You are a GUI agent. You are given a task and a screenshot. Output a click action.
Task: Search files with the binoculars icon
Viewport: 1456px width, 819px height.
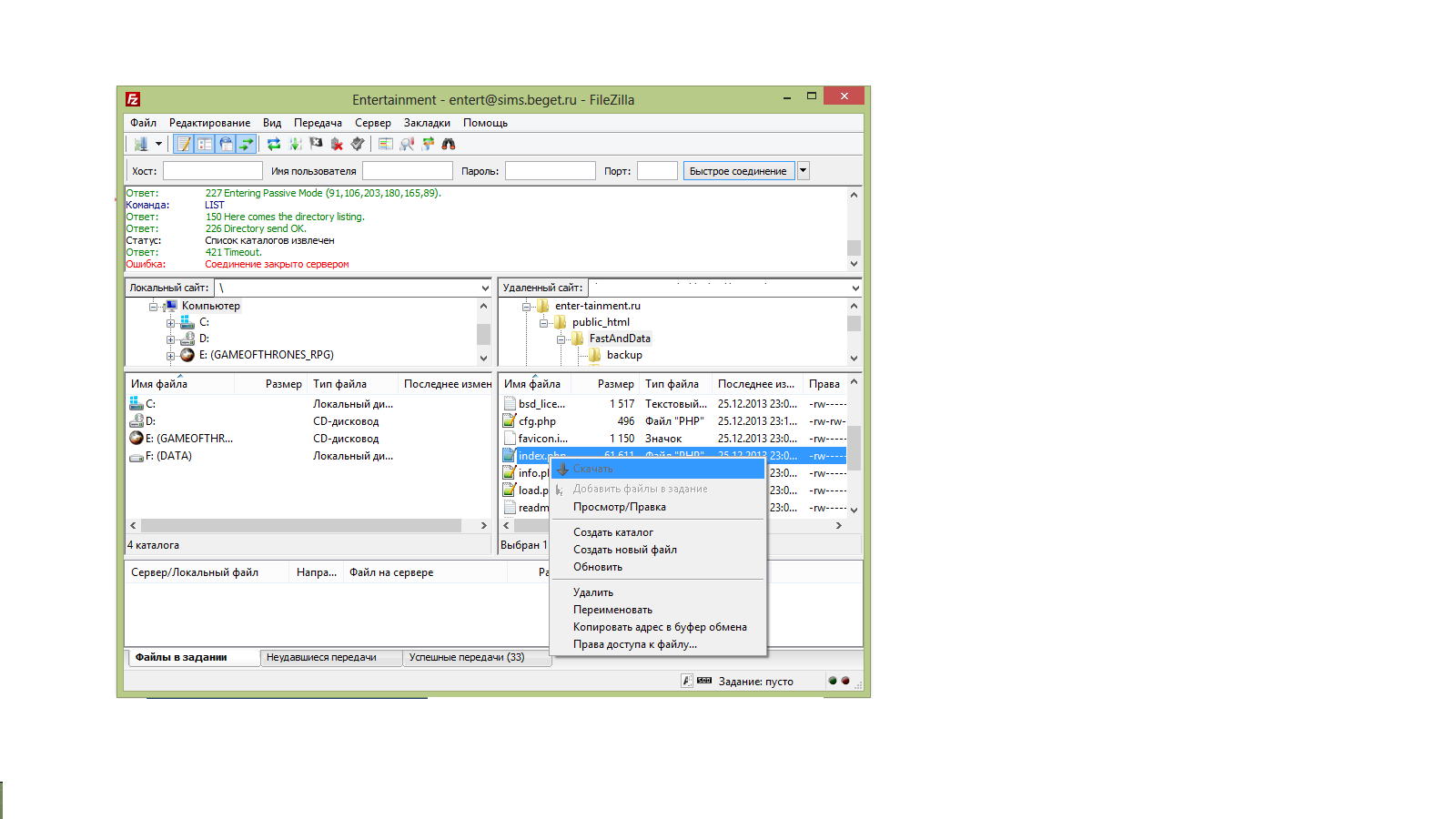[449, 144]
